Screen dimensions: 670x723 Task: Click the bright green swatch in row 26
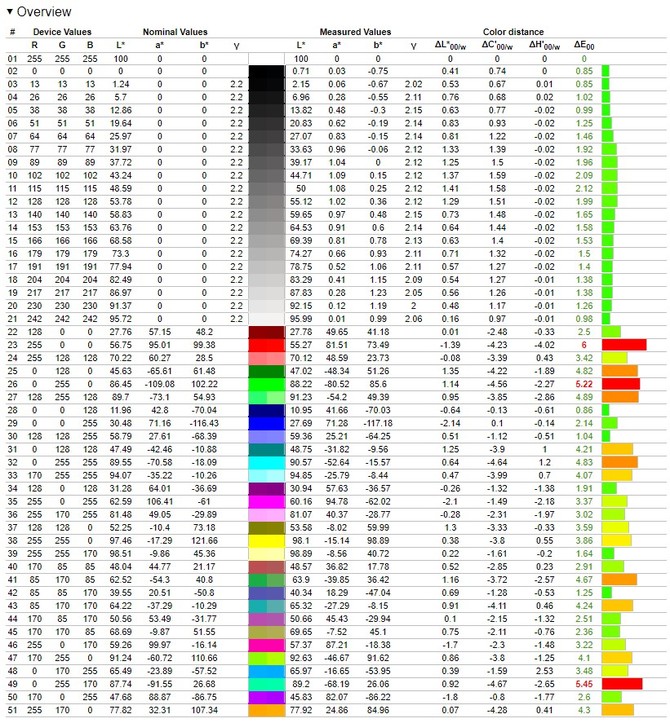(267, 385)
